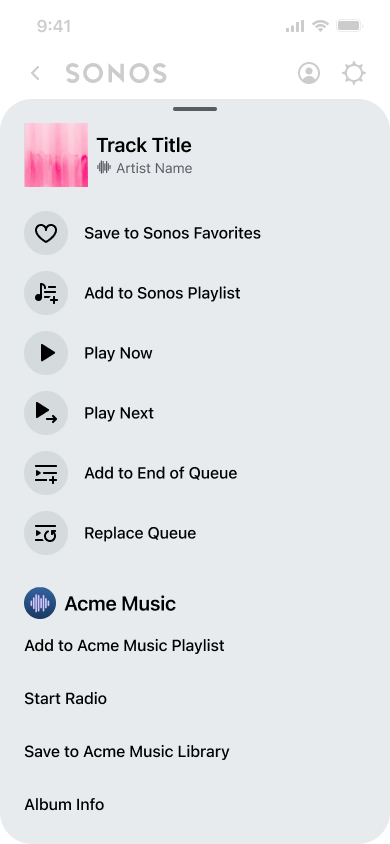The image size is (390, 844).
Task: Open the account profile icon
Action: point(309,73)
